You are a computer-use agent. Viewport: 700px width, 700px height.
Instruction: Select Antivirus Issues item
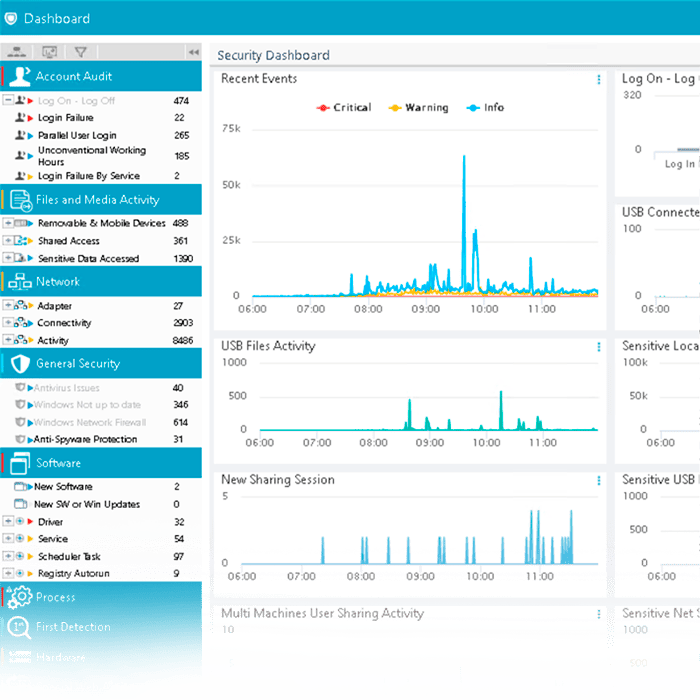67,388
